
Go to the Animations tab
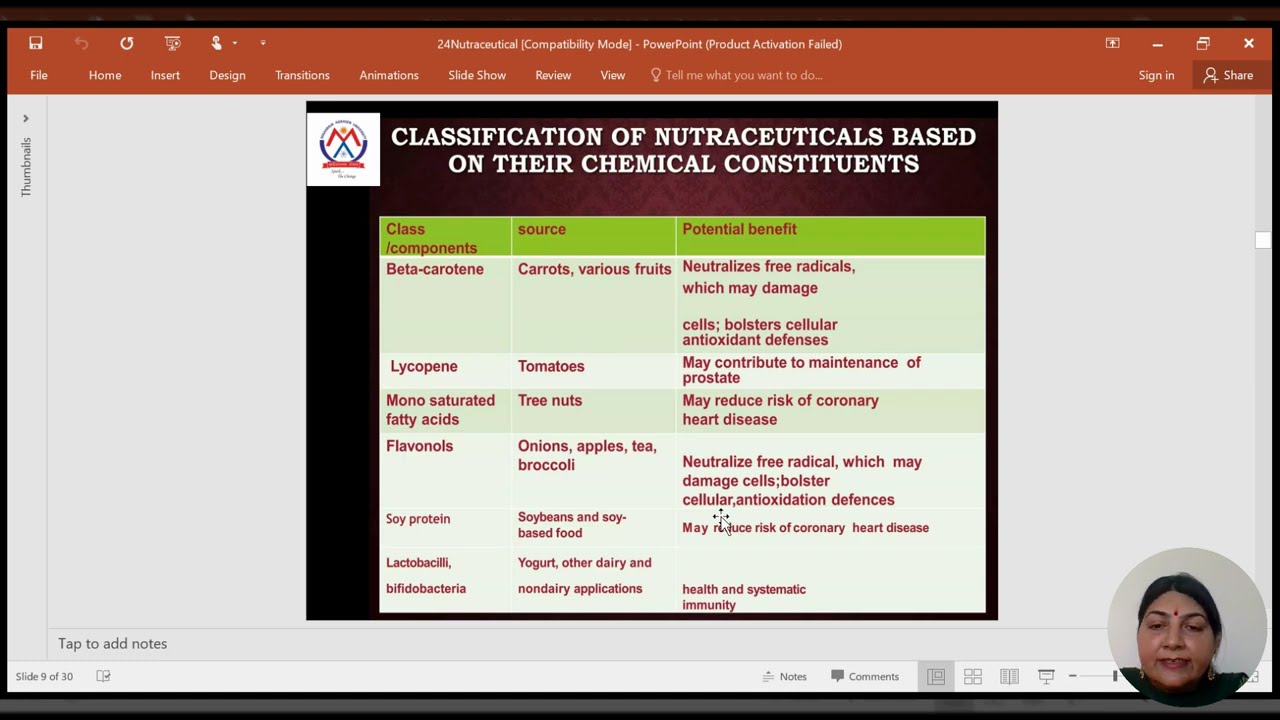coord(389,75)
